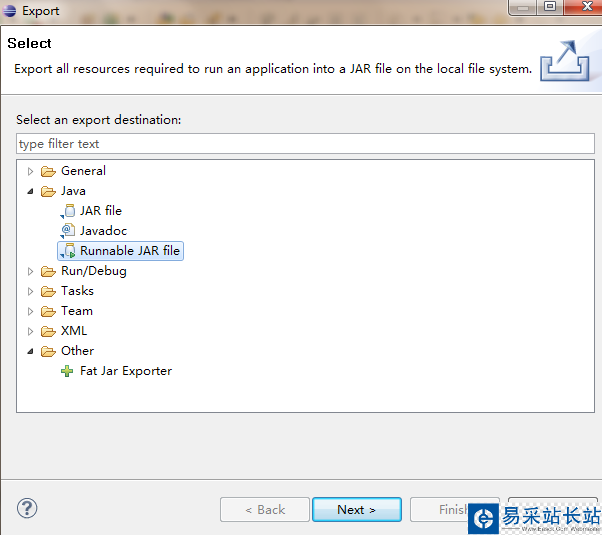The image size is (602, 535).
Task: Collapse the Other tree node
Action: coord(30,351)
